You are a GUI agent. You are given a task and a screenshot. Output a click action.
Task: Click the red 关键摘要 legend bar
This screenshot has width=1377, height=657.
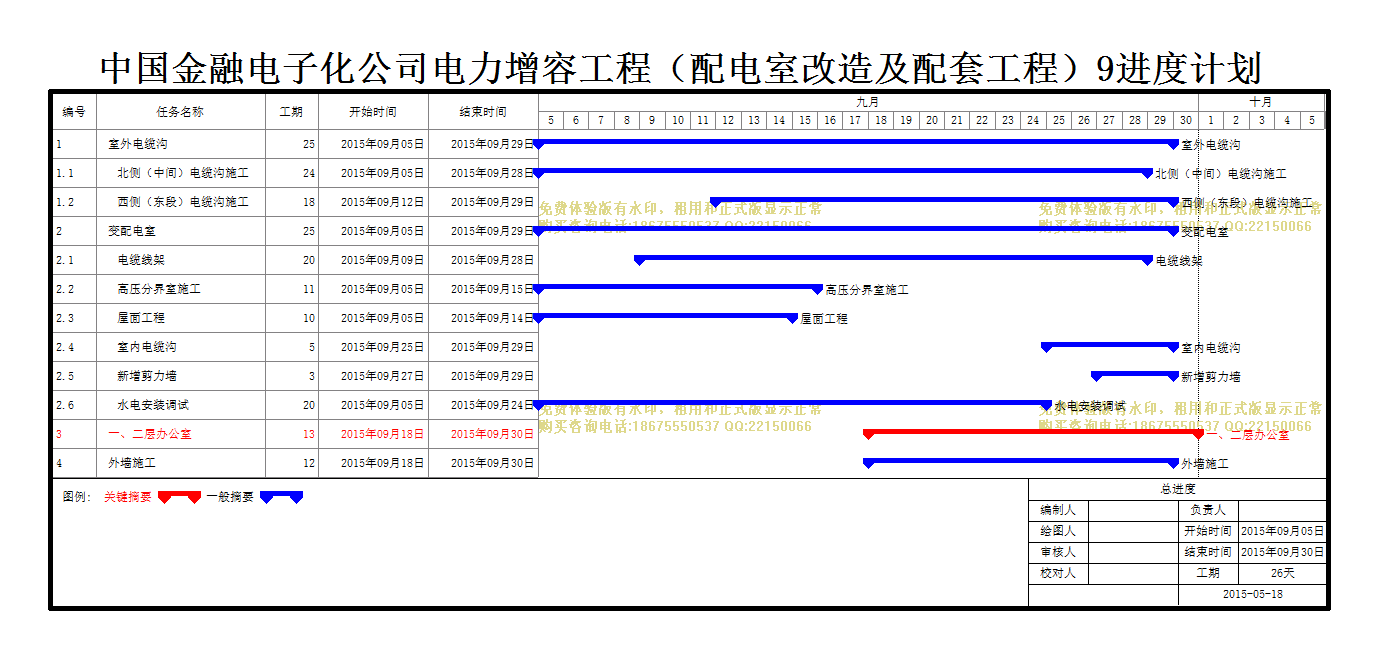pos(180,496)
